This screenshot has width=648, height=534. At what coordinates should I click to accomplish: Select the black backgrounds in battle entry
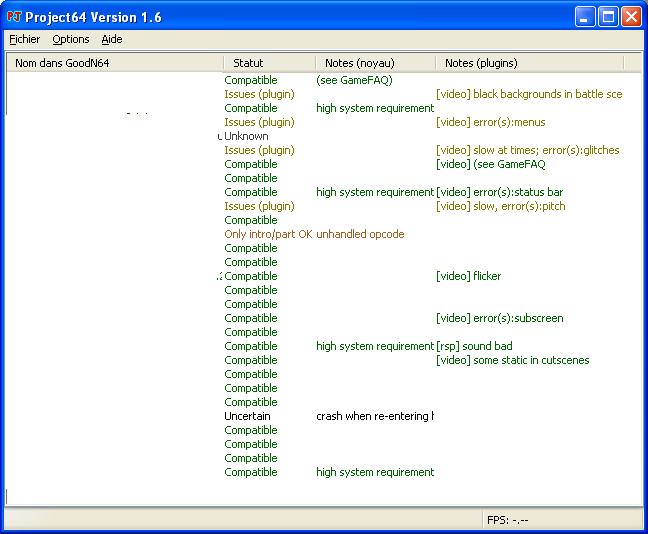[529, 94]
